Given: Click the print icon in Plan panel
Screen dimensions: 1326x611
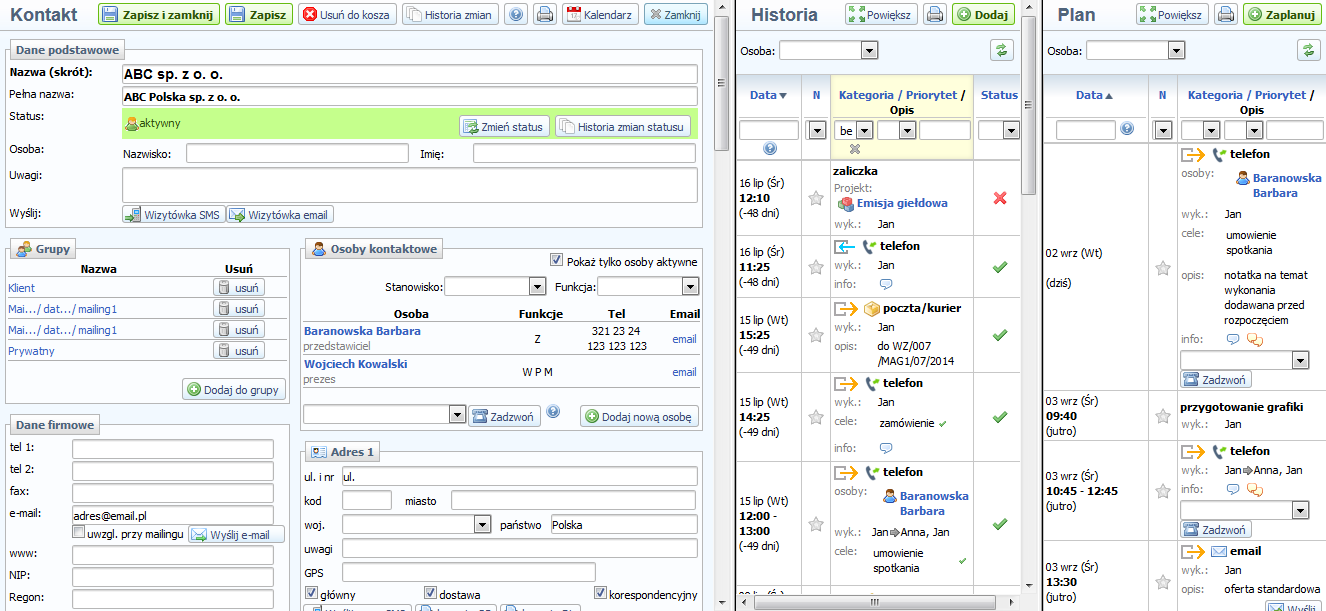Looking at the screenshot, I should [1225, 15].
